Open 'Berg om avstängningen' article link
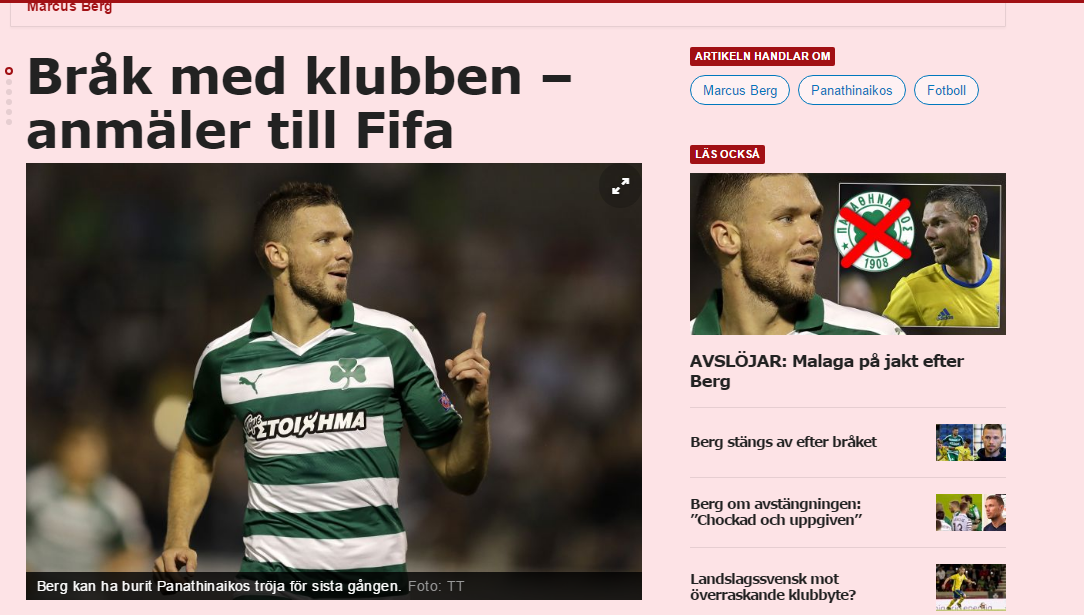Image resolution: width=1084 pixels, height=615 pixels. point(776,512)
